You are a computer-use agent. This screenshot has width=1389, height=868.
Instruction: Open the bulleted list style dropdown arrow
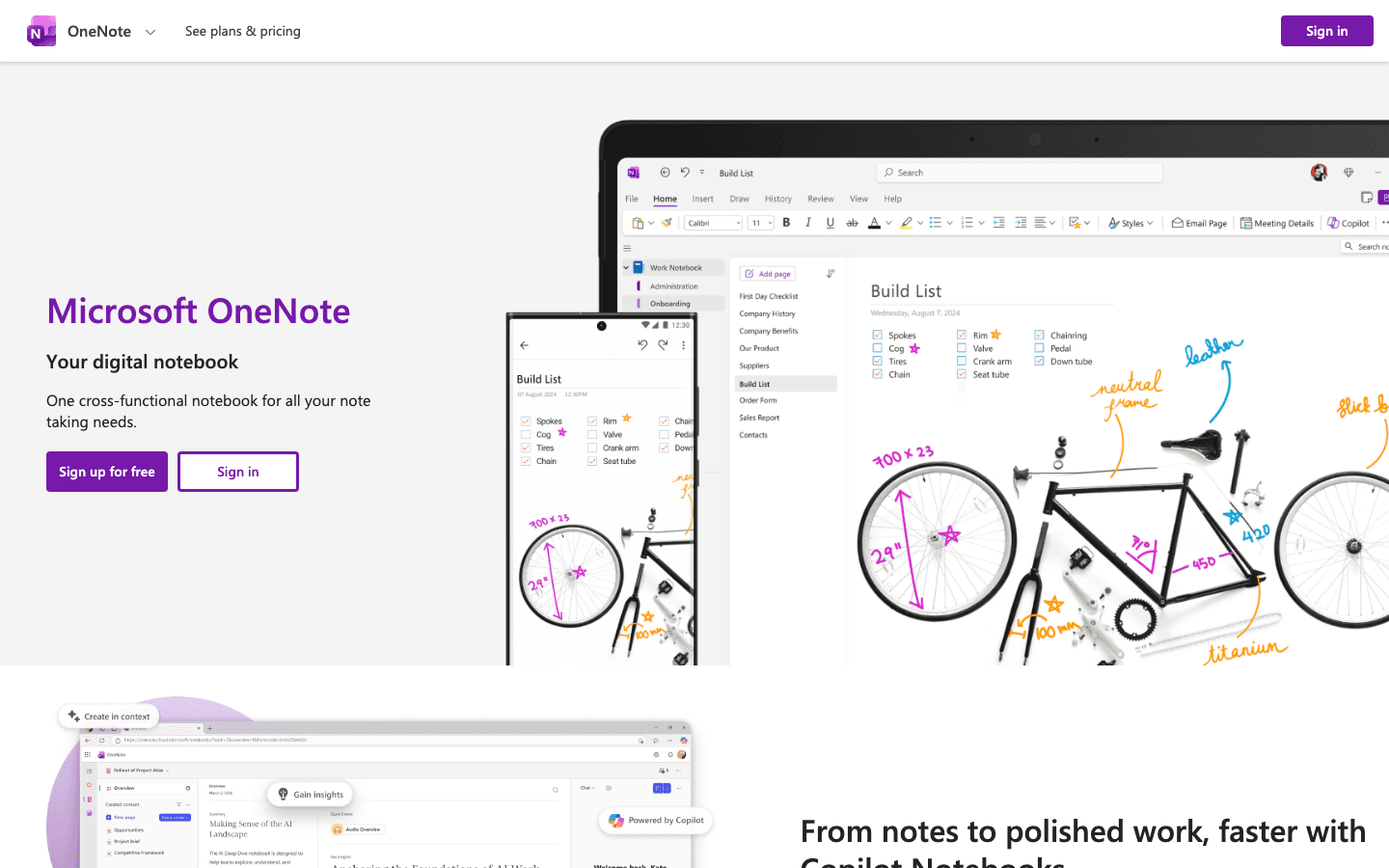(949, 223)
